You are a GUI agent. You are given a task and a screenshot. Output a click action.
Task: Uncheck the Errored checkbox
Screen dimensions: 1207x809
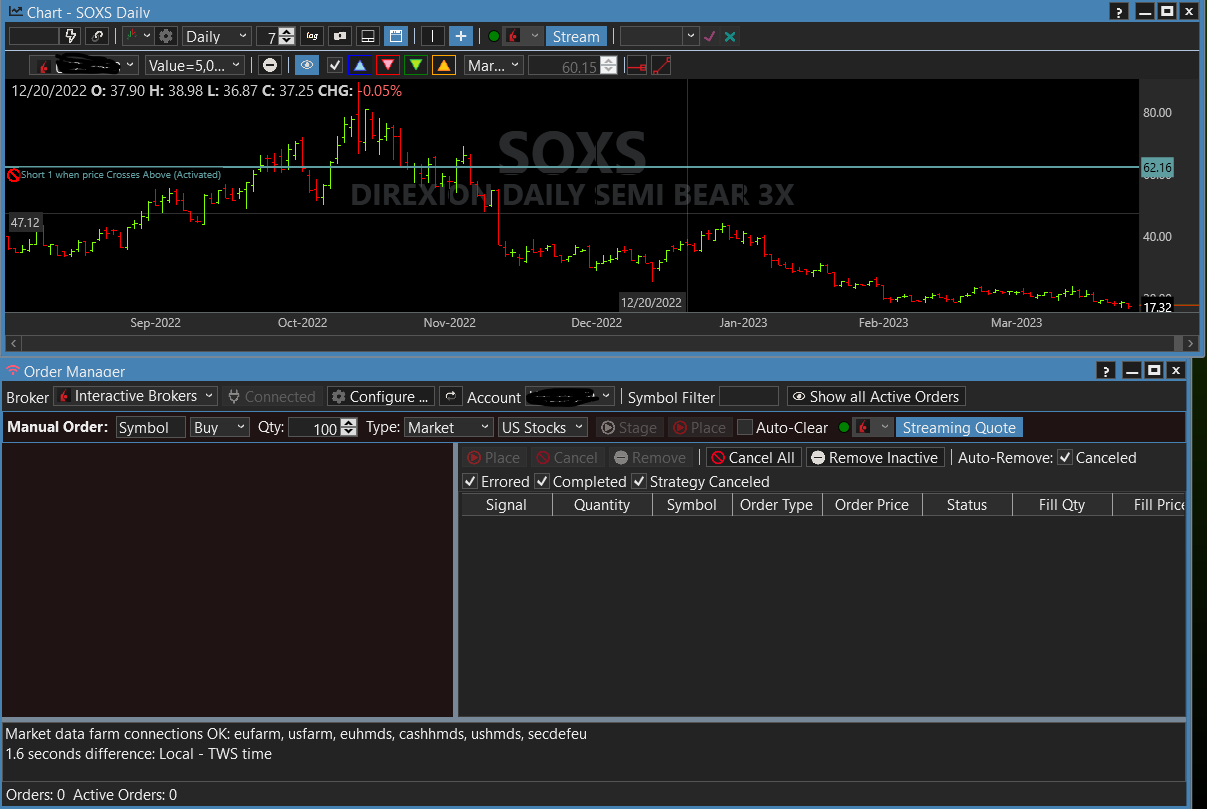point(470,481)
